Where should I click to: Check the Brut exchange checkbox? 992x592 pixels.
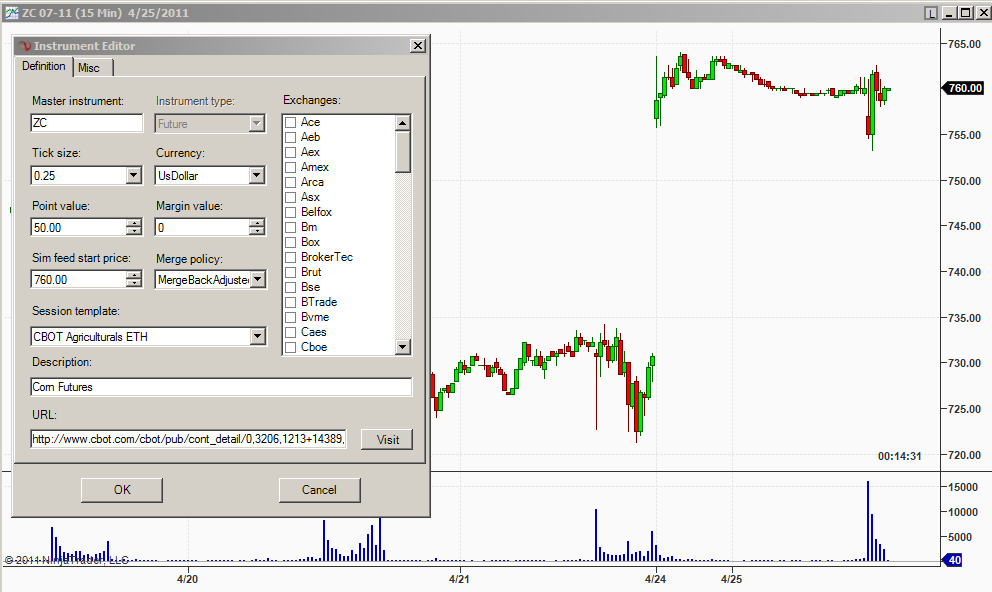tap(290, 273)
